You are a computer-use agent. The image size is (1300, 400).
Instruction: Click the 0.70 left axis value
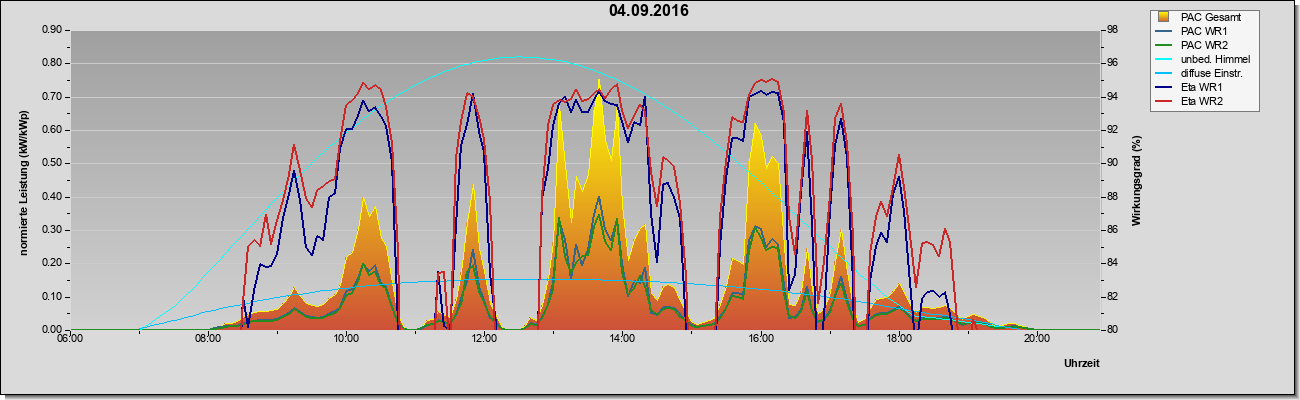(x=52, y=97)
